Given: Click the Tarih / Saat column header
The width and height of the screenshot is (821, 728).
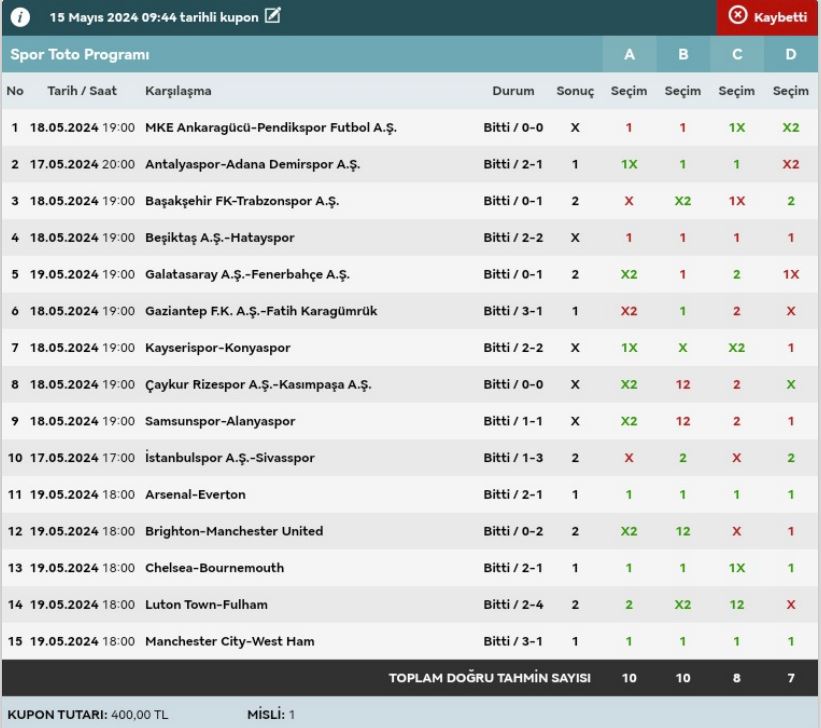Looking at the screenshot, I should tap(82, 91).
